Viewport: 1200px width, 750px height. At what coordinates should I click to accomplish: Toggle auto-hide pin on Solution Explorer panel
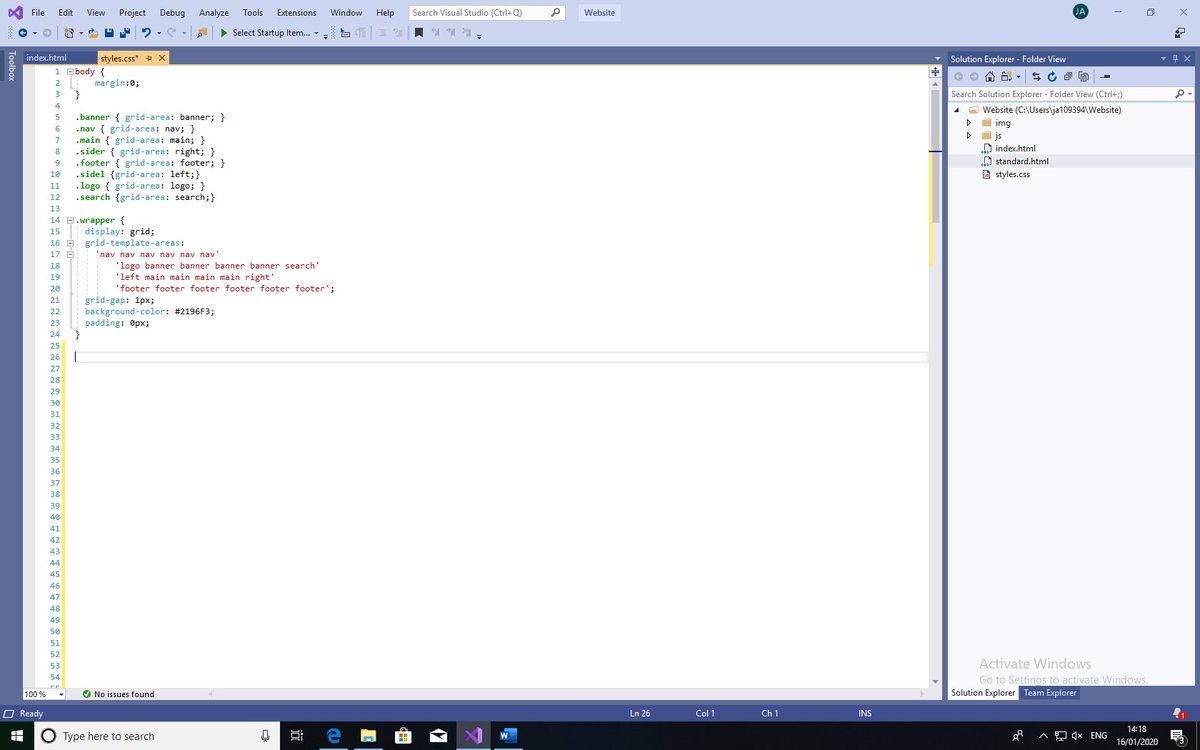click(1176, 58)
